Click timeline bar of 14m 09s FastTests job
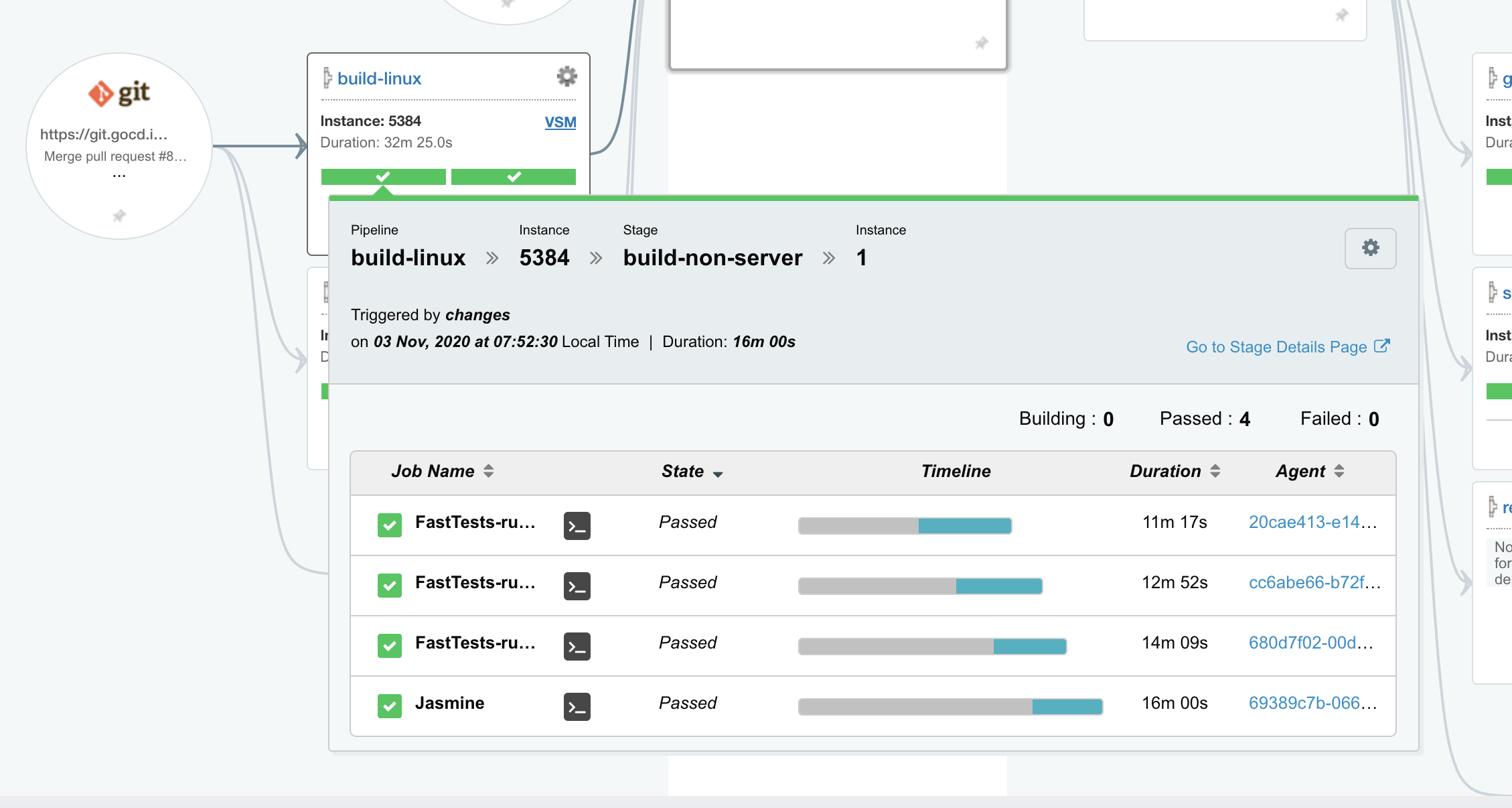This screenshot has width=1512, height=808. (932, 647)
